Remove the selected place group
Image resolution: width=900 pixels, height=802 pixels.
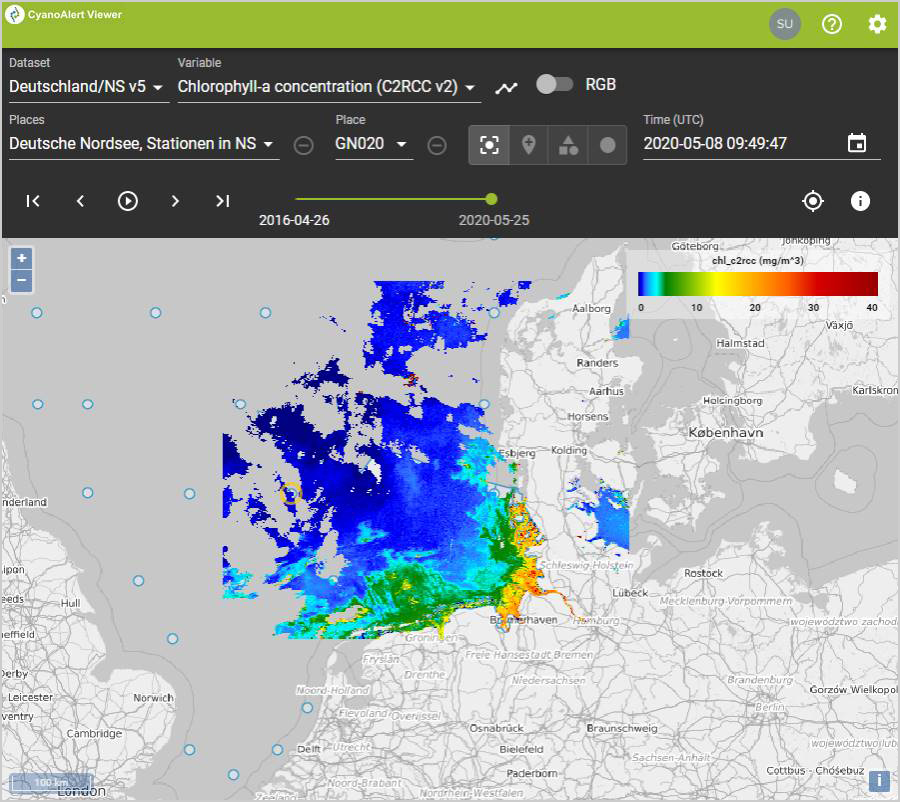pyautogui.click(x=303, y=145)
